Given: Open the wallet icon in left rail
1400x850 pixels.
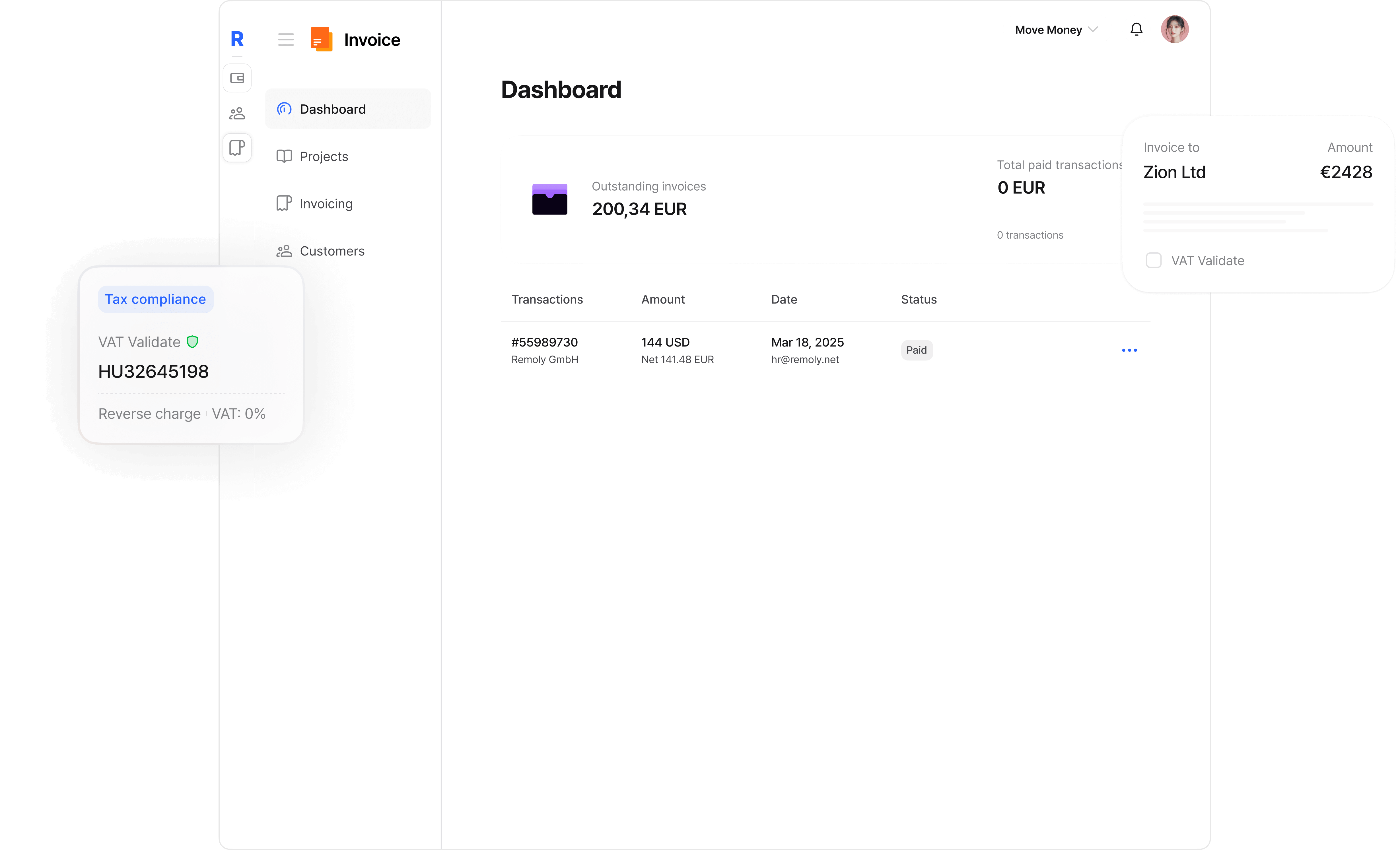Looking at the screenshot, I should click(x=237, y=79).
